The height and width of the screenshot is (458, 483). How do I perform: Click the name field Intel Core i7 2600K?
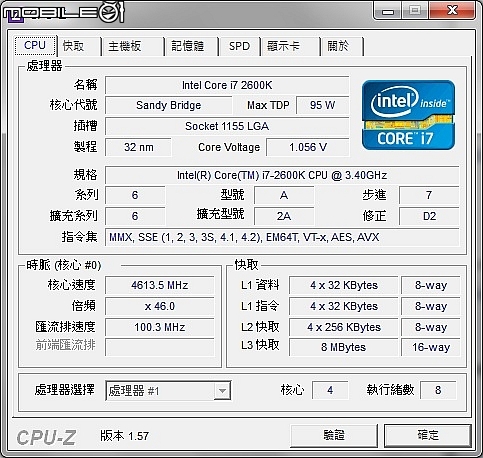click(x=227, y=85)
